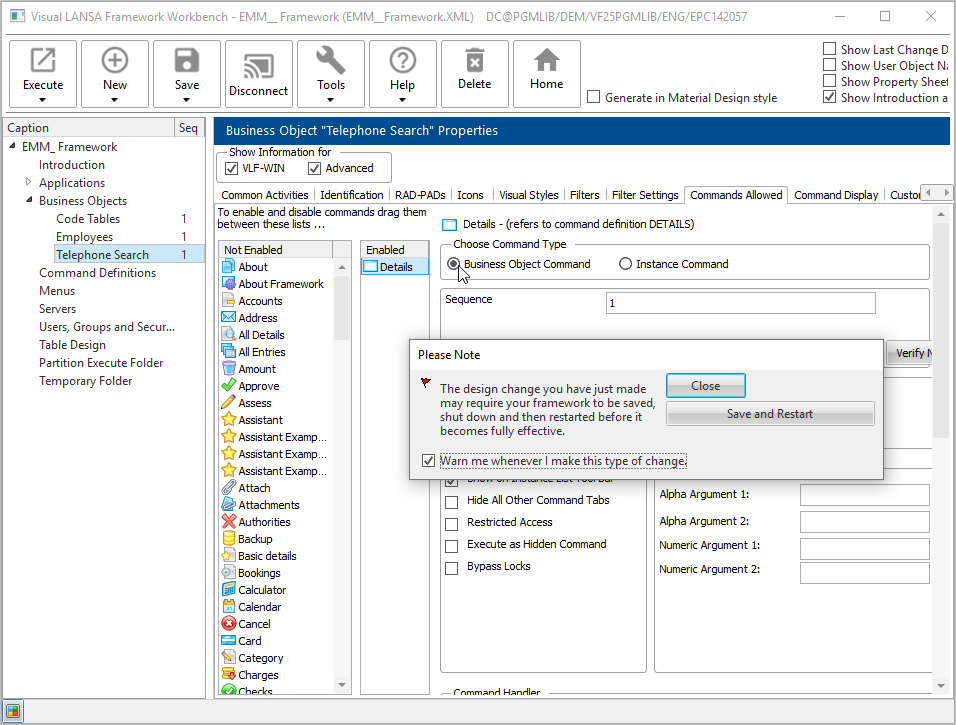Expand the Applications tree node

pyautogui.click(x=28, y=183)
